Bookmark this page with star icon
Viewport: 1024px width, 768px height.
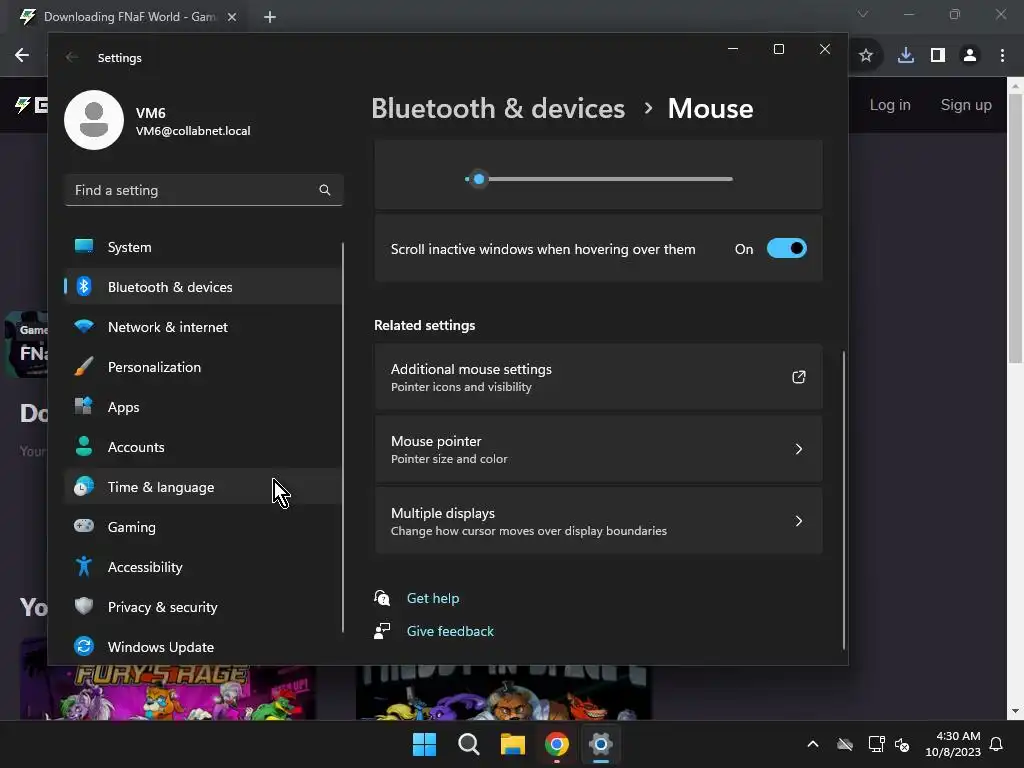865,56
